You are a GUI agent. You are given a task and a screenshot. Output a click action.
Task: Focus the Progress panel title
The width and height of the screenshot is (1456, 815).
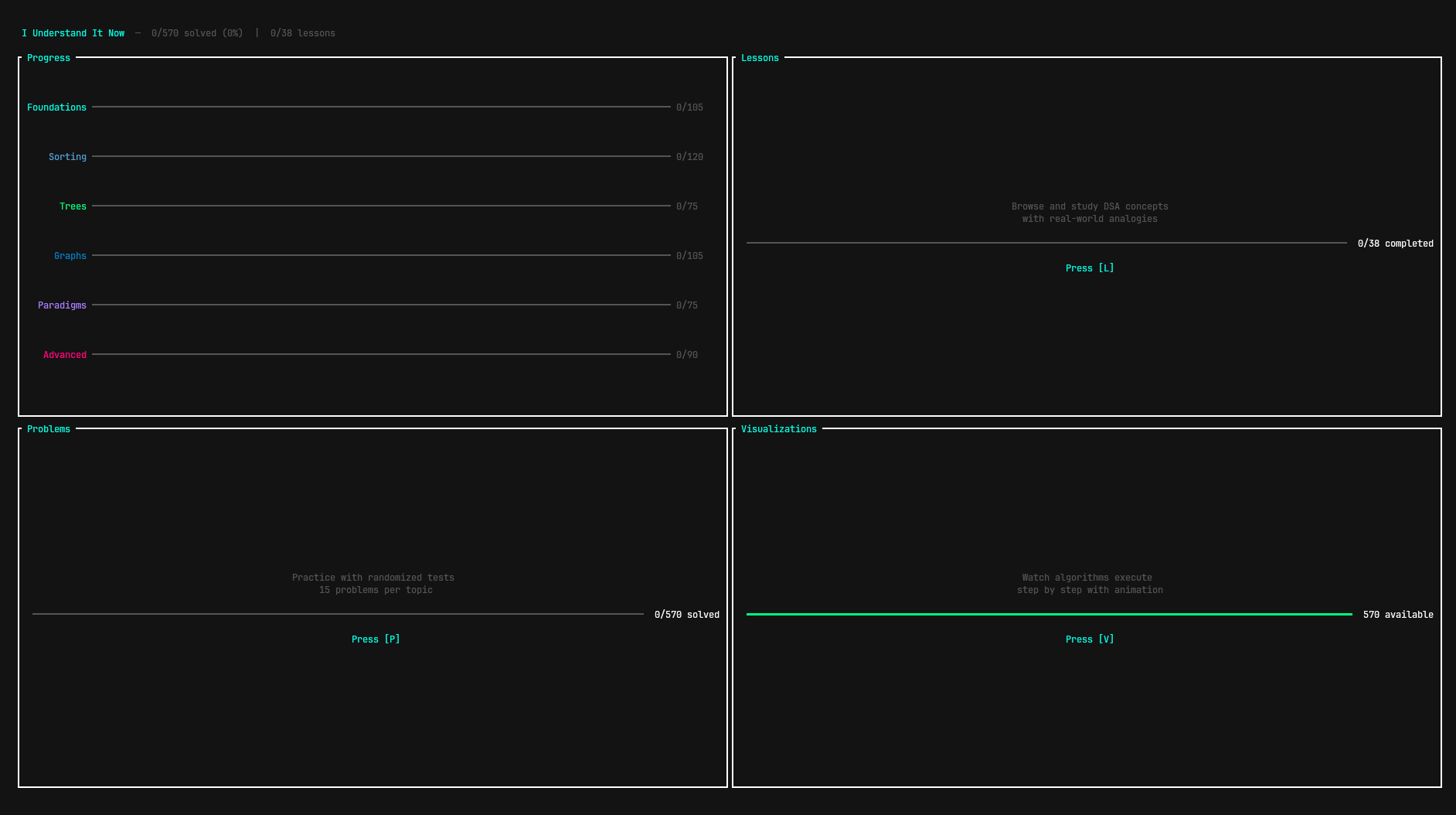coord(48,58)
